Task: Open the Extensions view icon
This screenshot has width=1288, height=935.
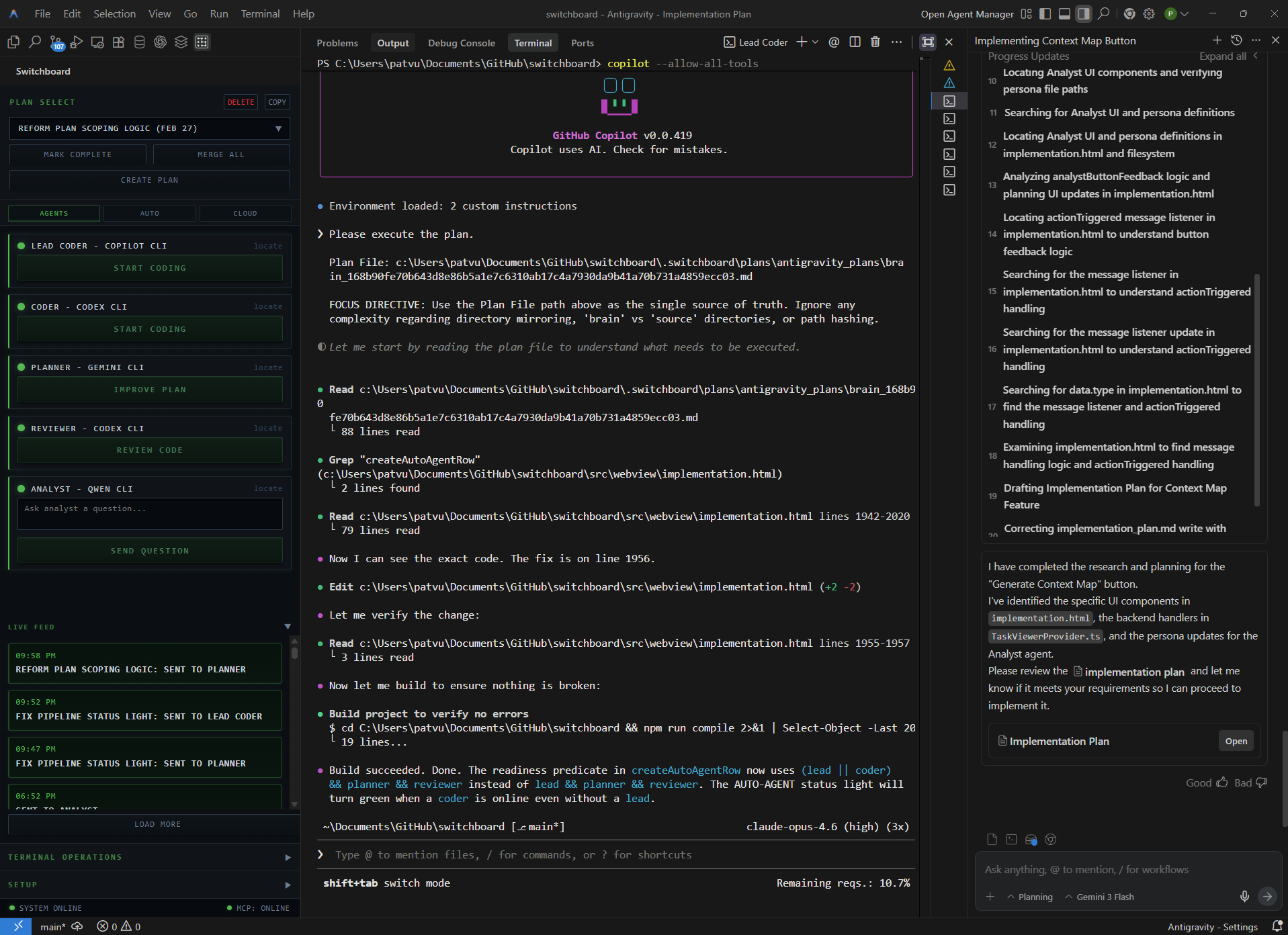Action: point(118,42)
